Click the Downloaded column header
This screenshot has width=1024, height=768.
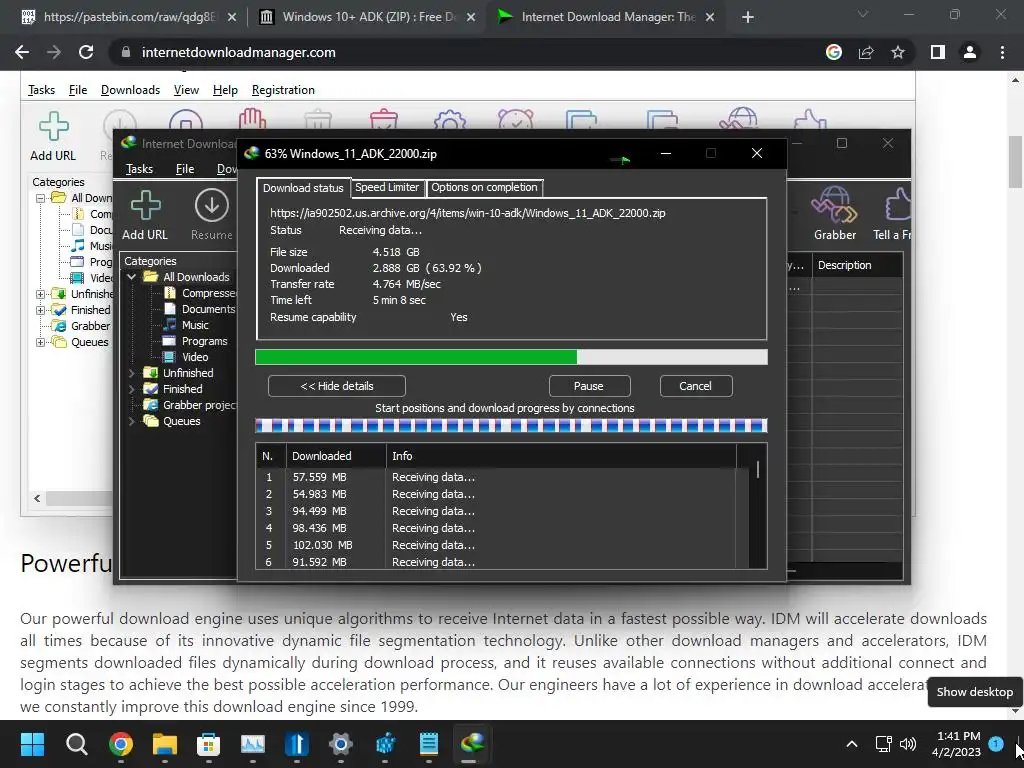point(336,456)
